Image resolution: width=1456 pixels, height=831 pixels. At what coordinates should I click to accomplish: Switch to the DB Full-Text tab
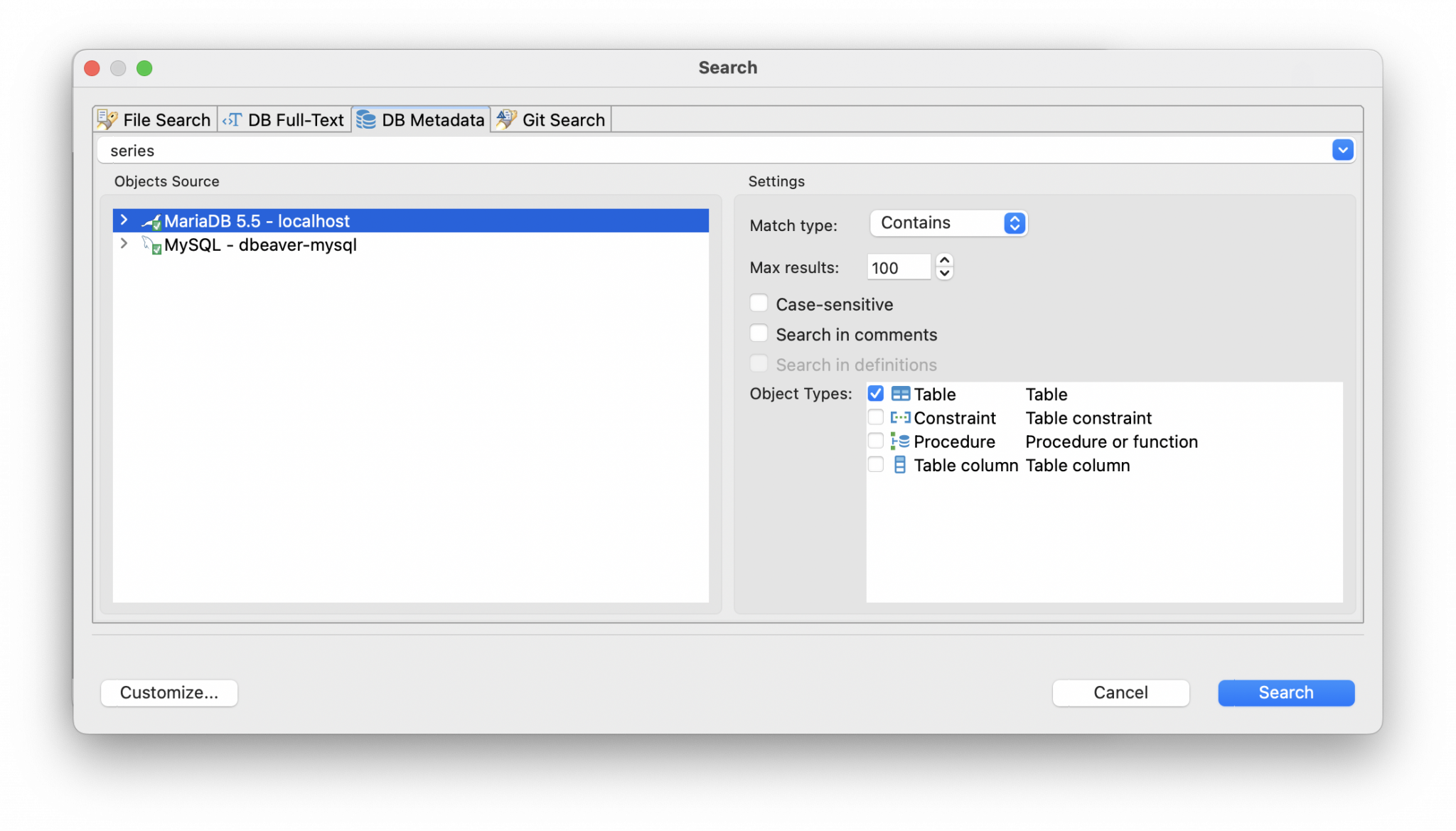284,119
